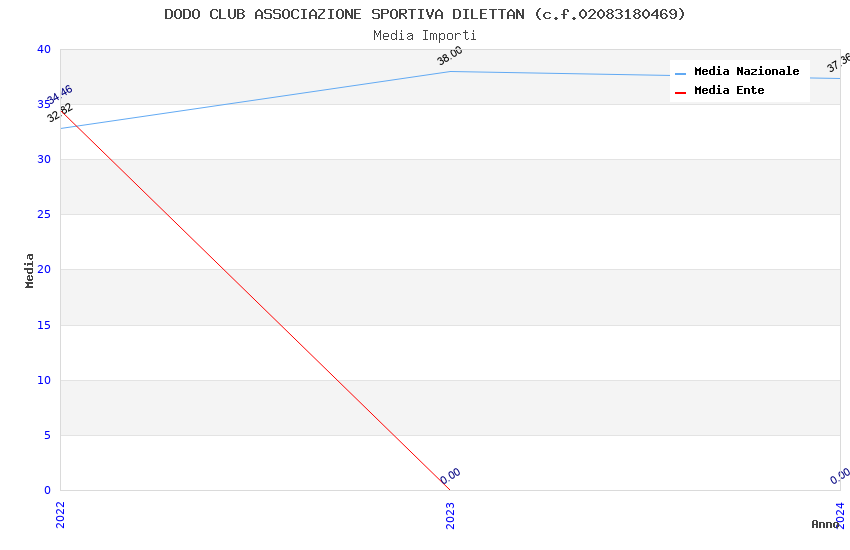Click the blue Media Nazionale legend swatch
Viewport: 850px width, 550px height.
[680, 73]
